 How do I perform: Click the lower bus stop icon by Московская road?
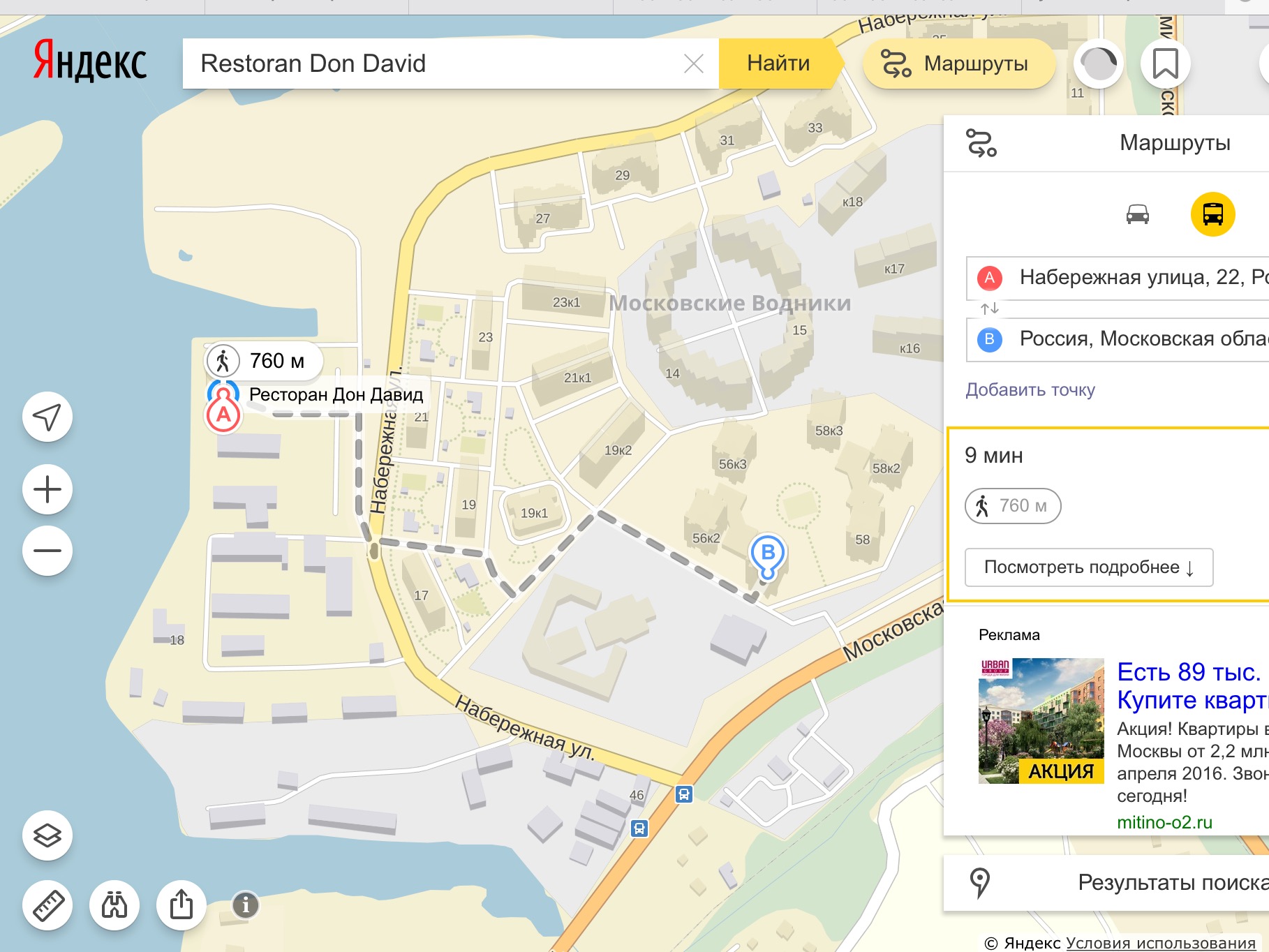coord(639,828)
